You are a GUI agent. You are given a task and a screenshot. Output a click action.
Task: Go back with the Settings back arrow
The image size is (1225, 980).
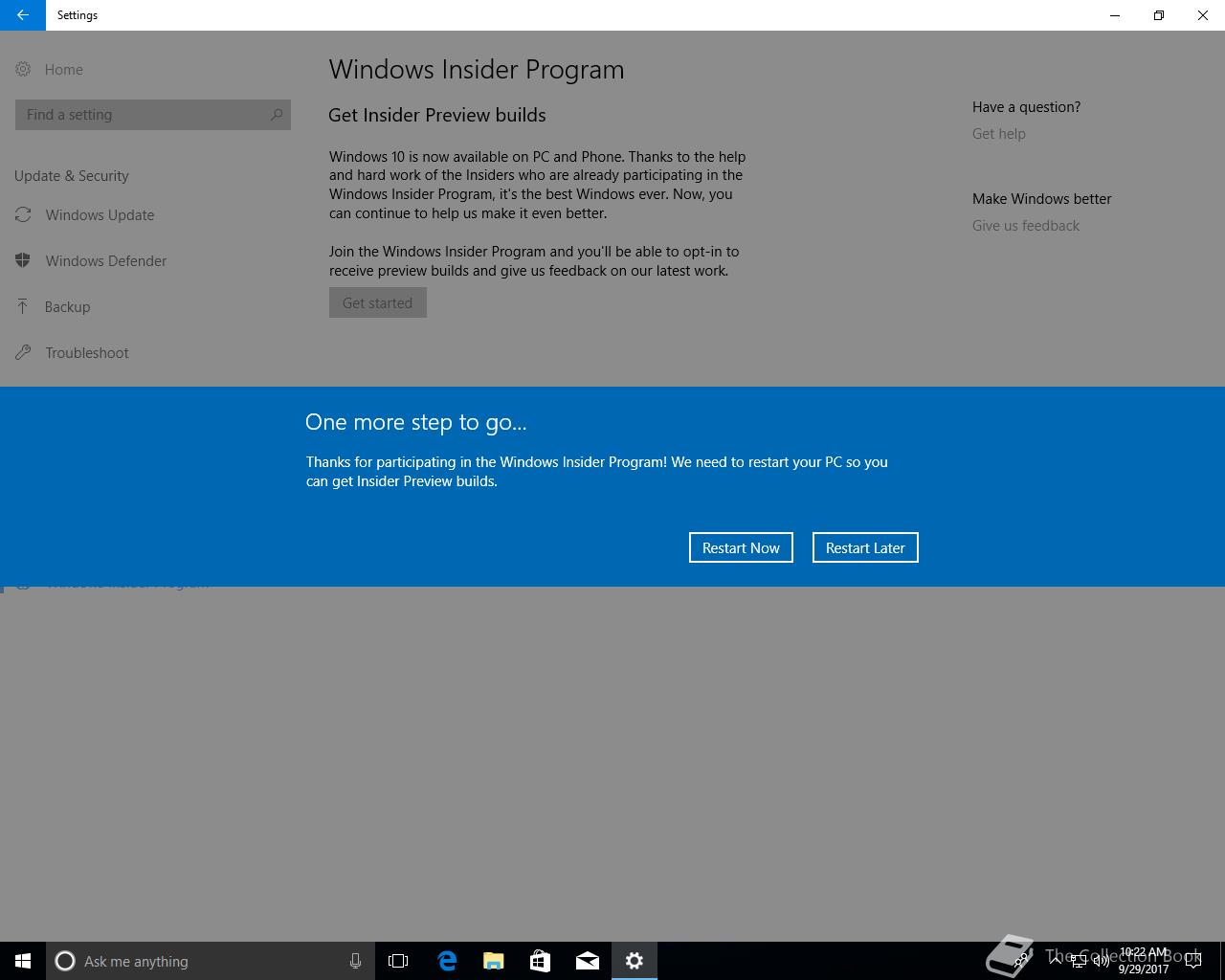pyautogui.click(x=23, y=15)
